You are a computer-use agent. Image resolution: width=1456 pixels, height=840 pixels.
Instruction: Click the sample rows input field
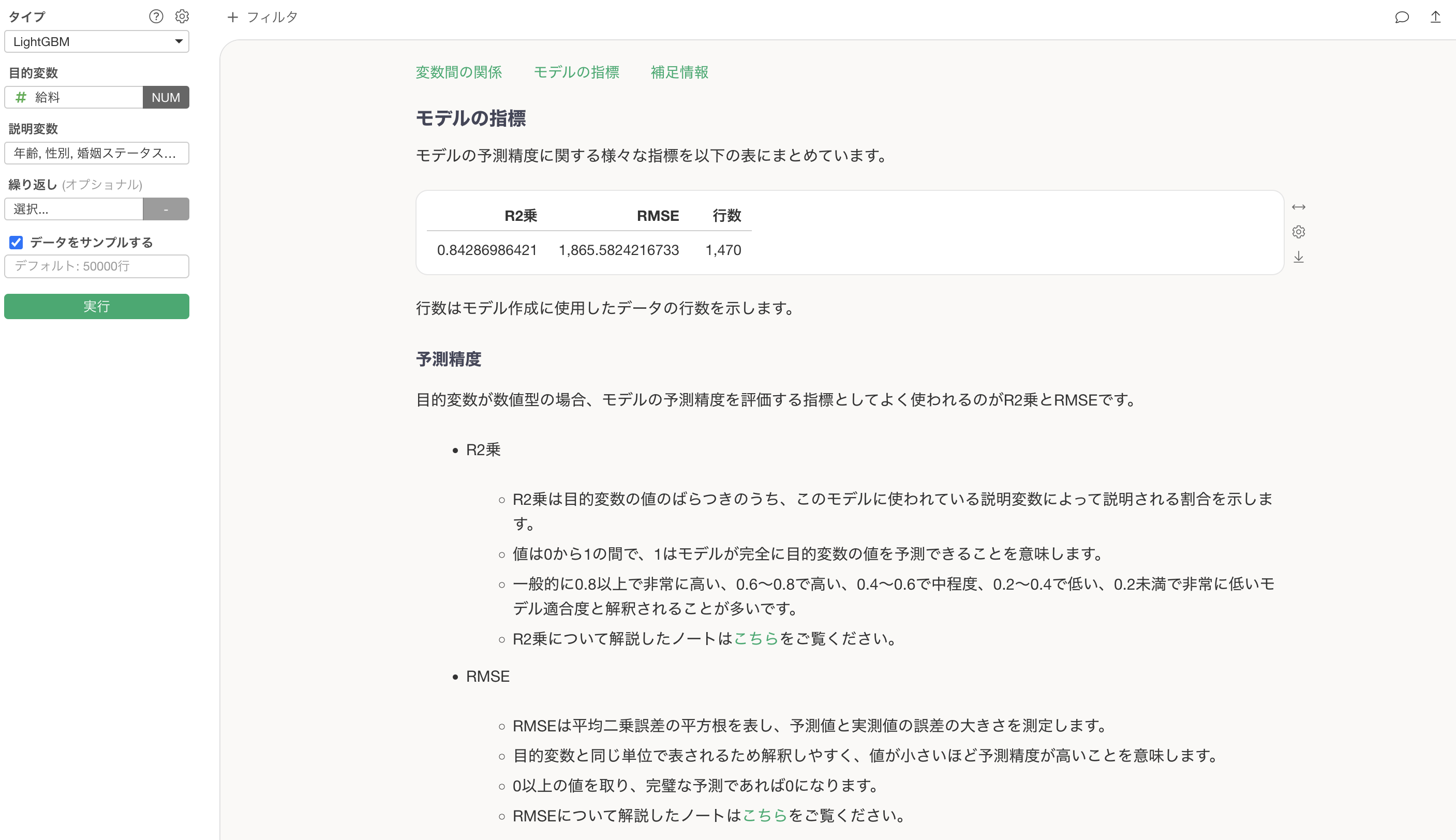tap(96, 266)
